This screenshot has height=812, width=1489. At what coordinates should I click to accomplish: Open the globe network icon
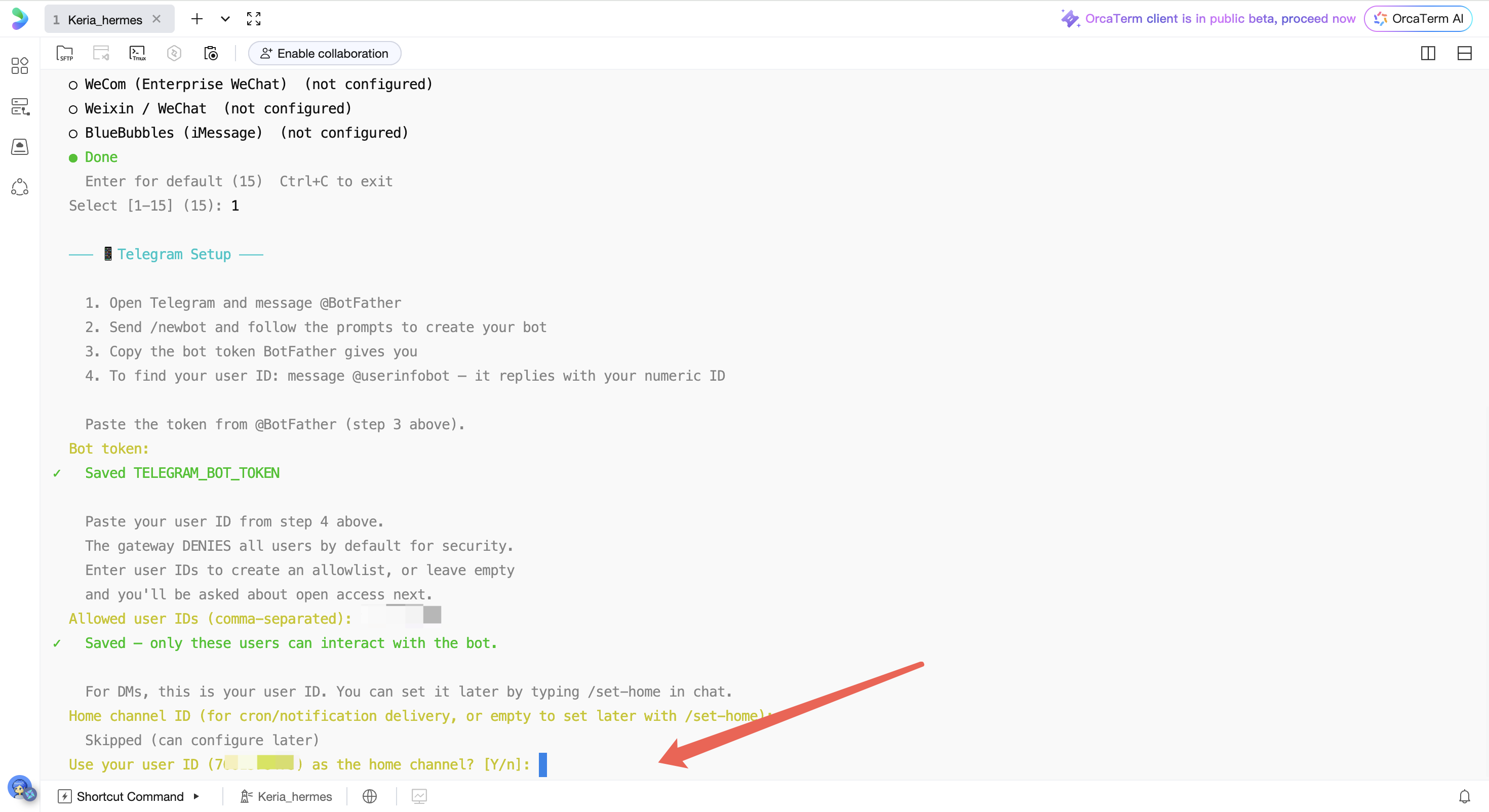pos(369,796)
